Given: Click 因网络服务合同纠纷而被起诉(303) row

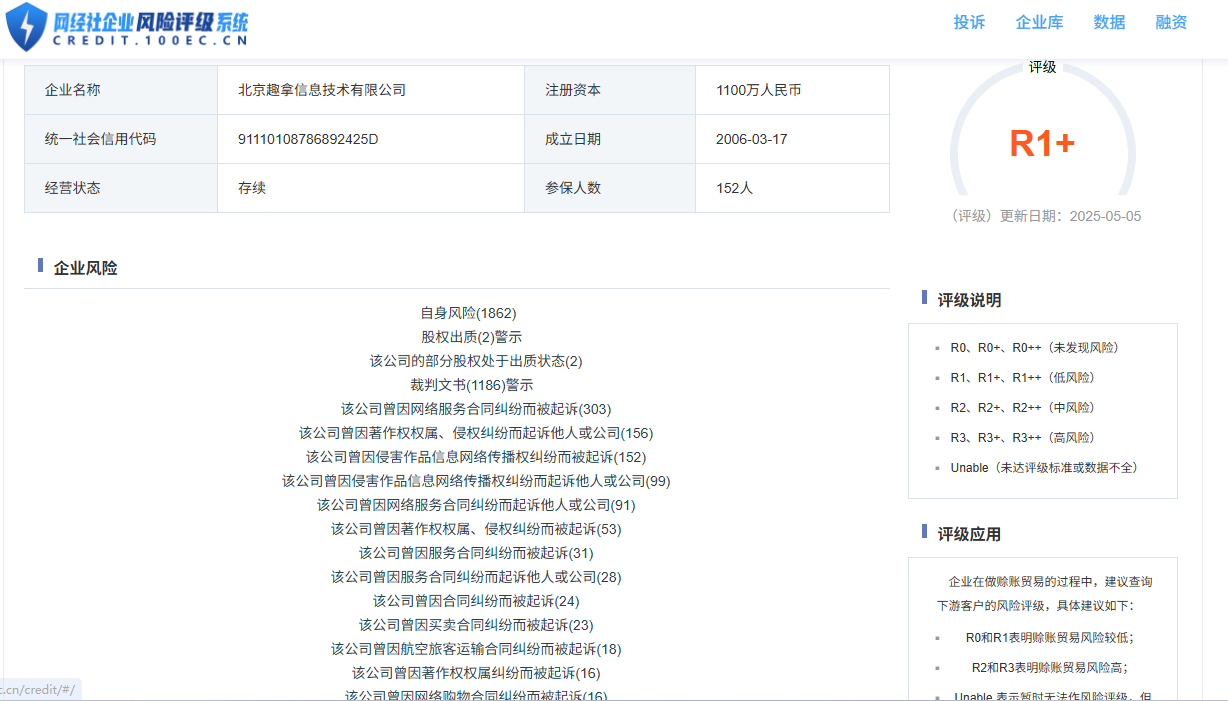Looking at the screenshot, I should point(476,409).
